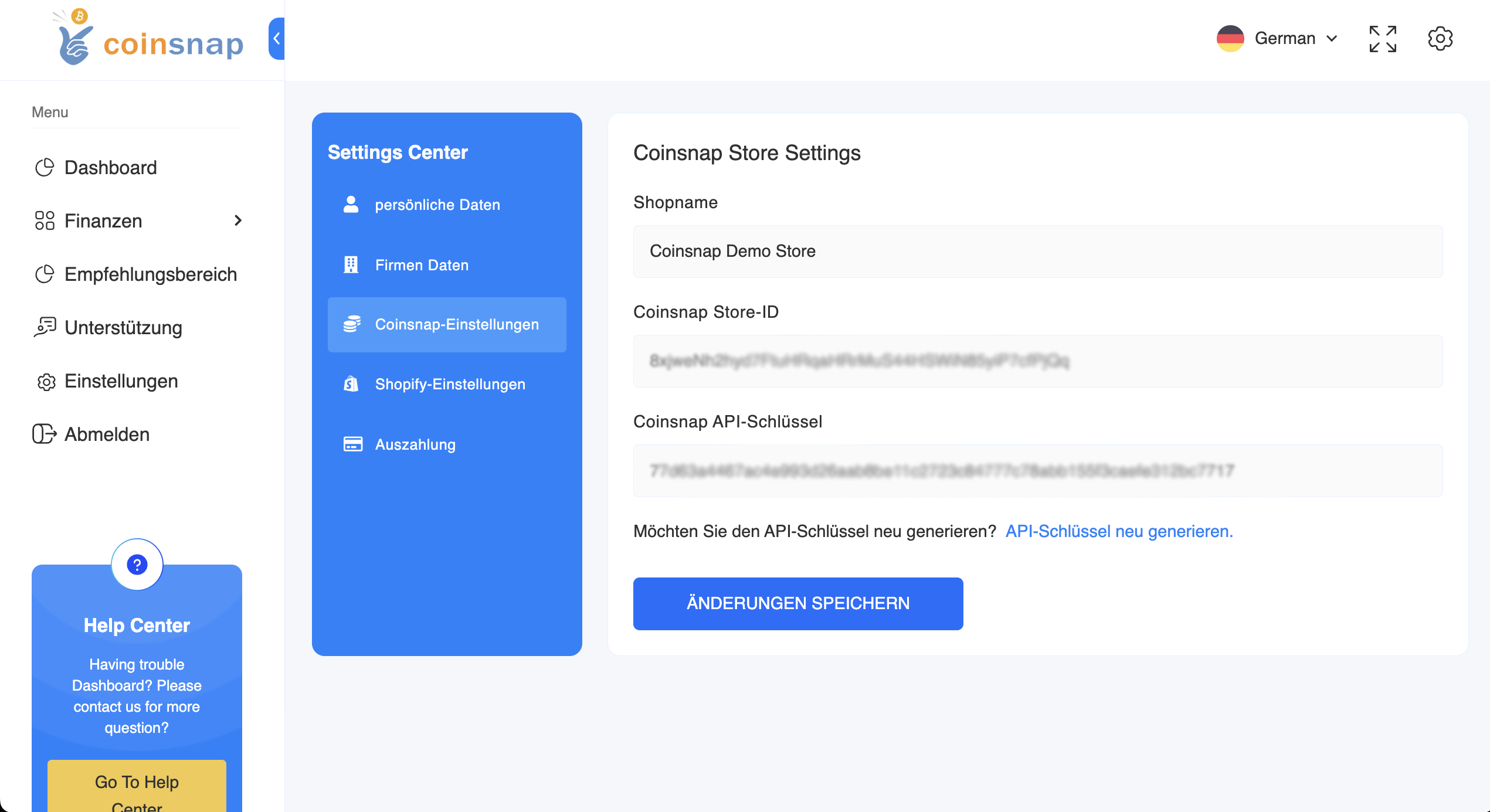The image size is (1490, 812).
Task: Click the Shopify bag icon in Settings Center
Action: pos(352,384)
